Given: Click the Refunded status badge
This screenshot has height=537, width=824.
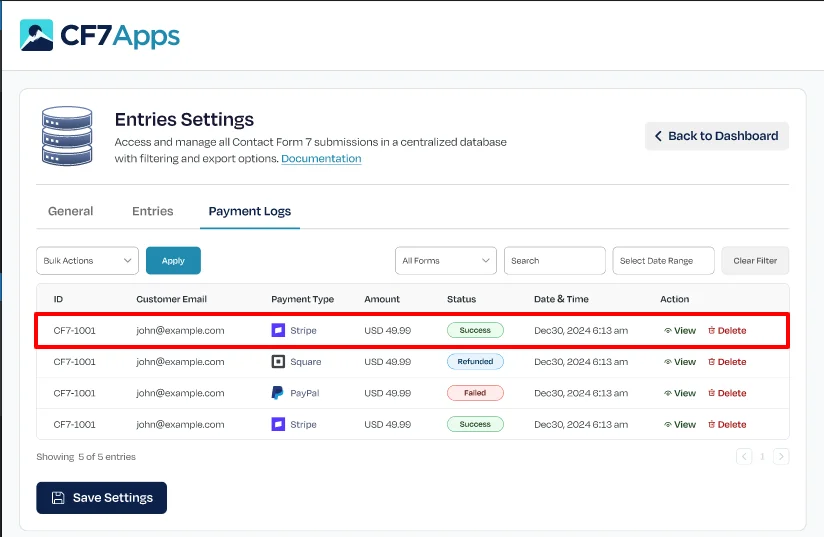Looking at the screenshot, I should pos(475,362).
